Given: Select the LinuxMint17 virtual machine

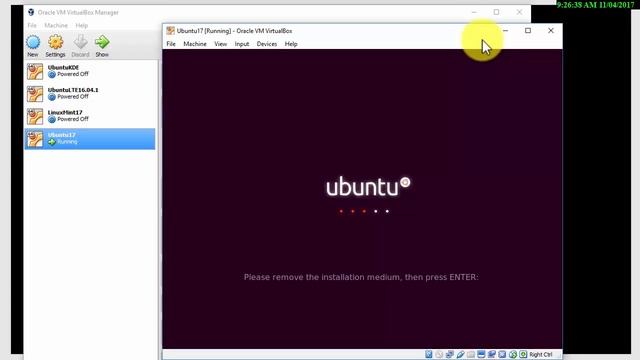Looking at the screenshot, I should (x=90, y=116).
